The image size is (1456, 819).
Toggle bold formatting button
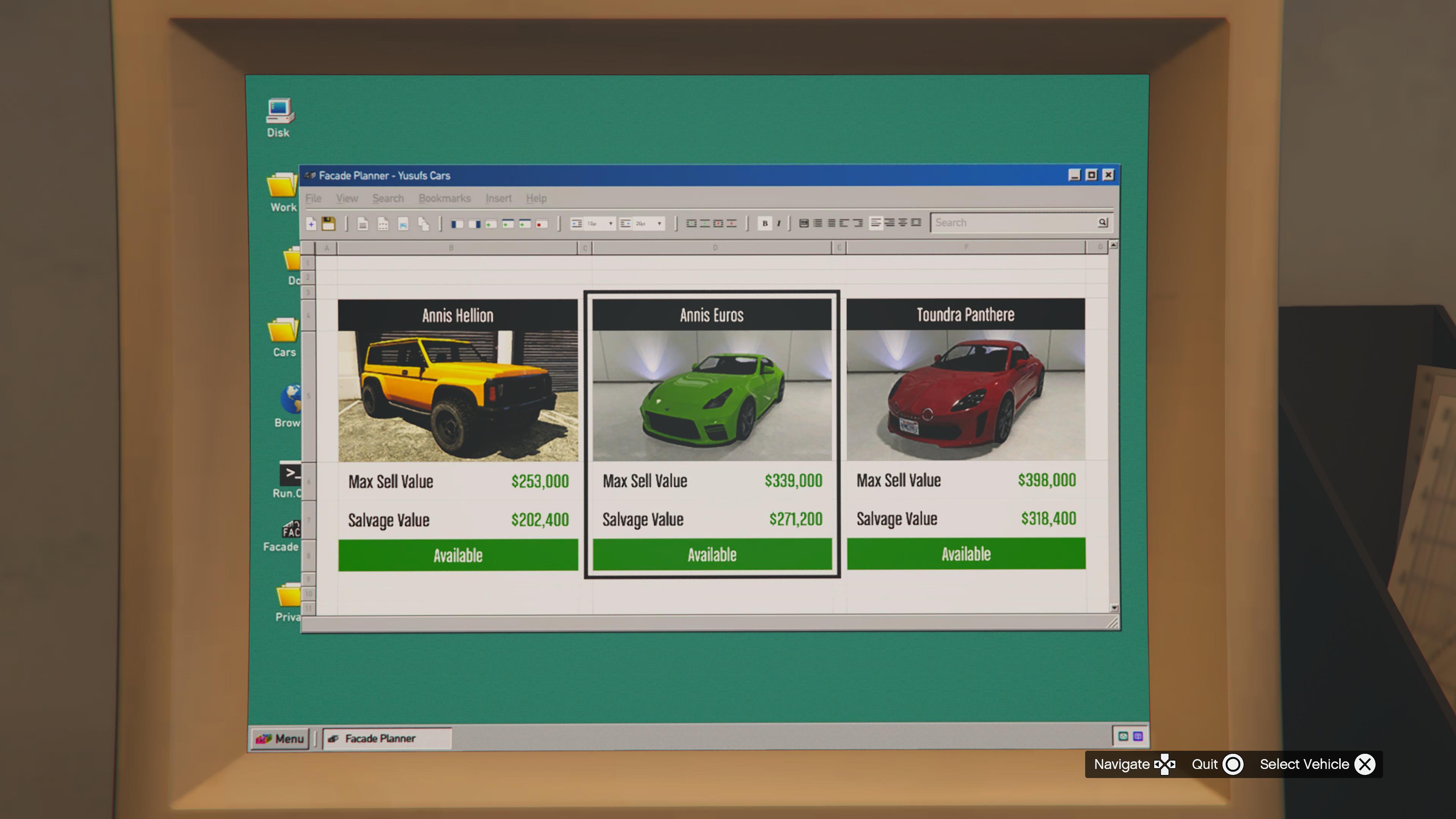[765, 223]
